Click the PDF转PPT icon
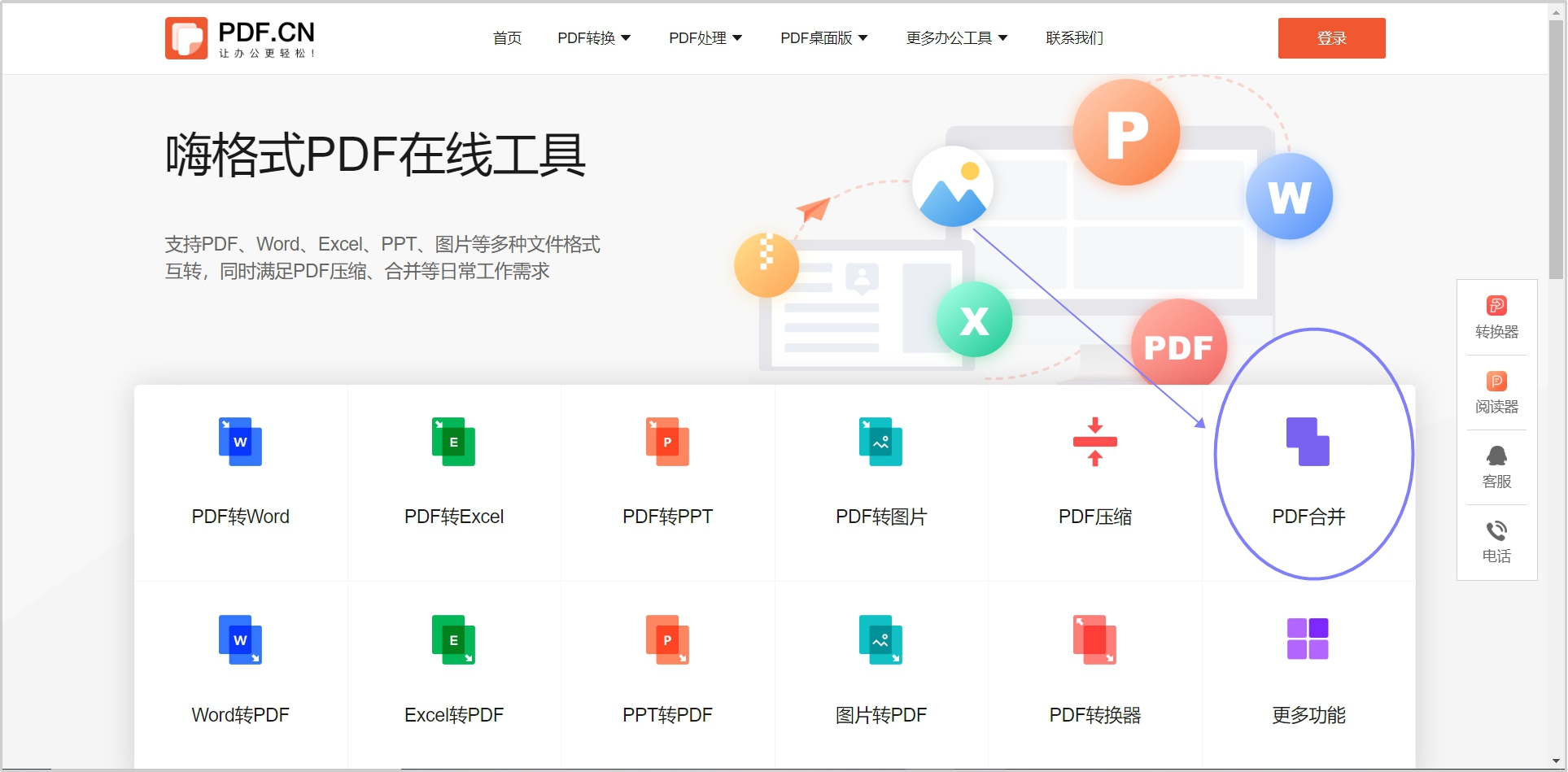Image resolution: width=1568 pixels, height=772 pixels. (667, 442)
